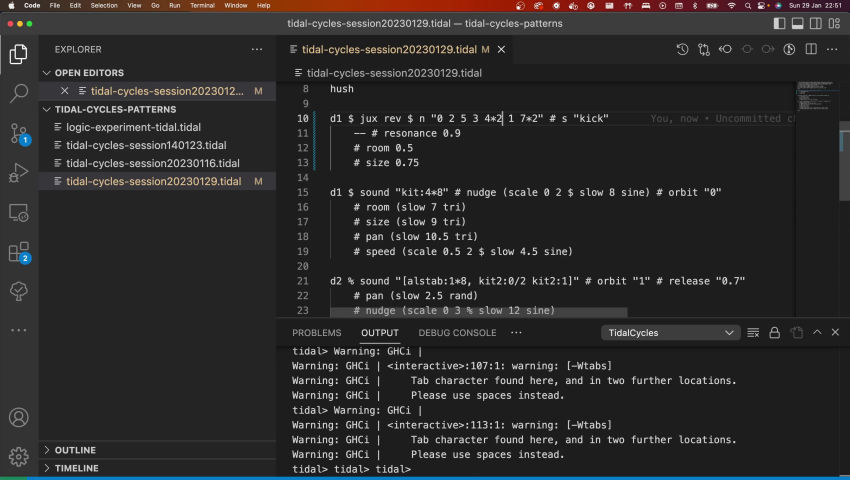Click line number 15 in gutter

pos(302,192)
